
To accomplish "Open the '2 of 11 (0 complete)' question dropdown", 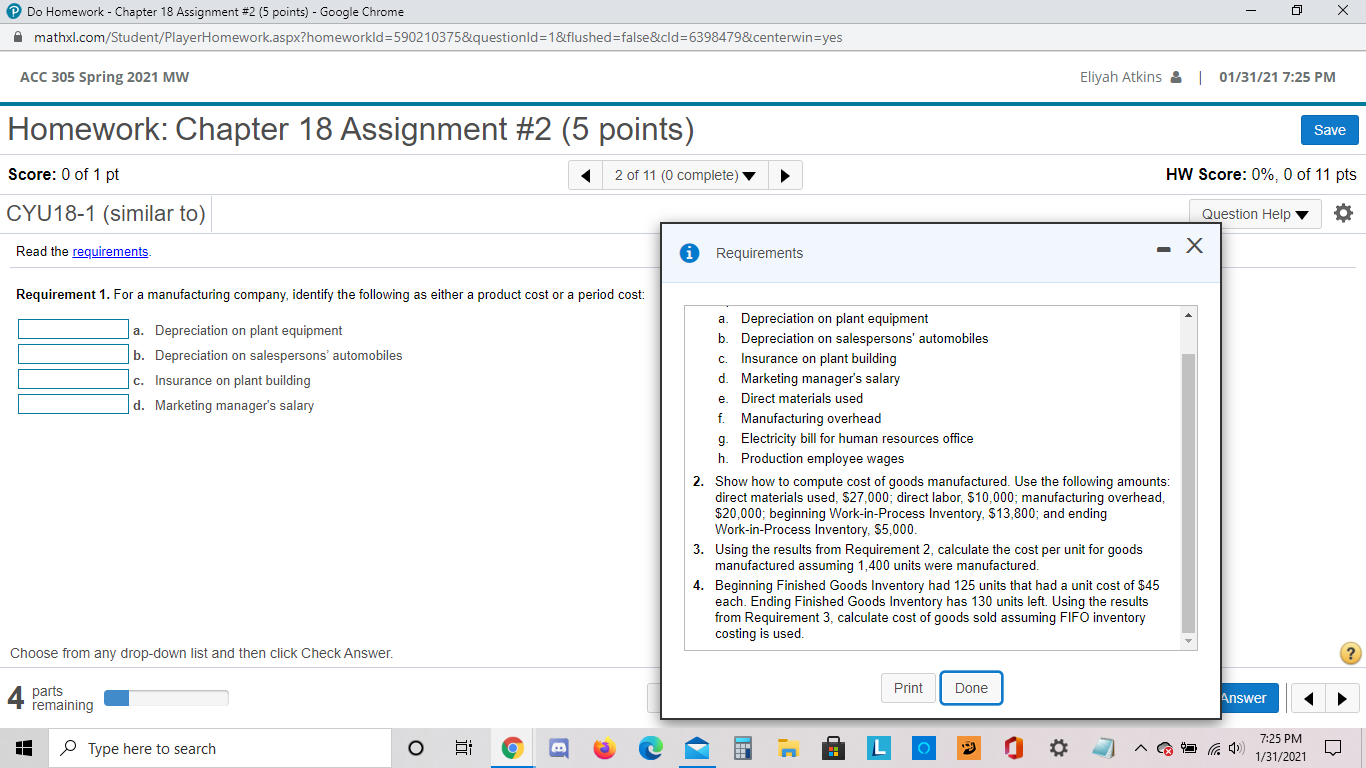I will 685,174.
